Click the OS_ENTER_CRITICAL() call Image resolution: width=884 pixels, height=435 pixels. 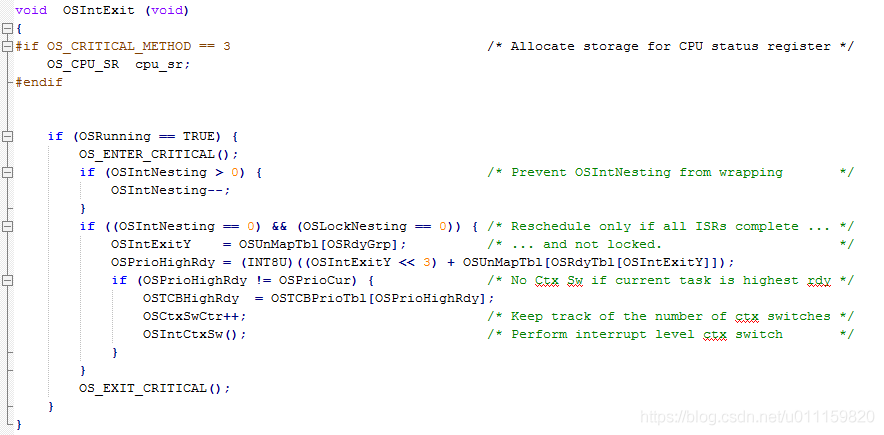[x=159, y=154]
